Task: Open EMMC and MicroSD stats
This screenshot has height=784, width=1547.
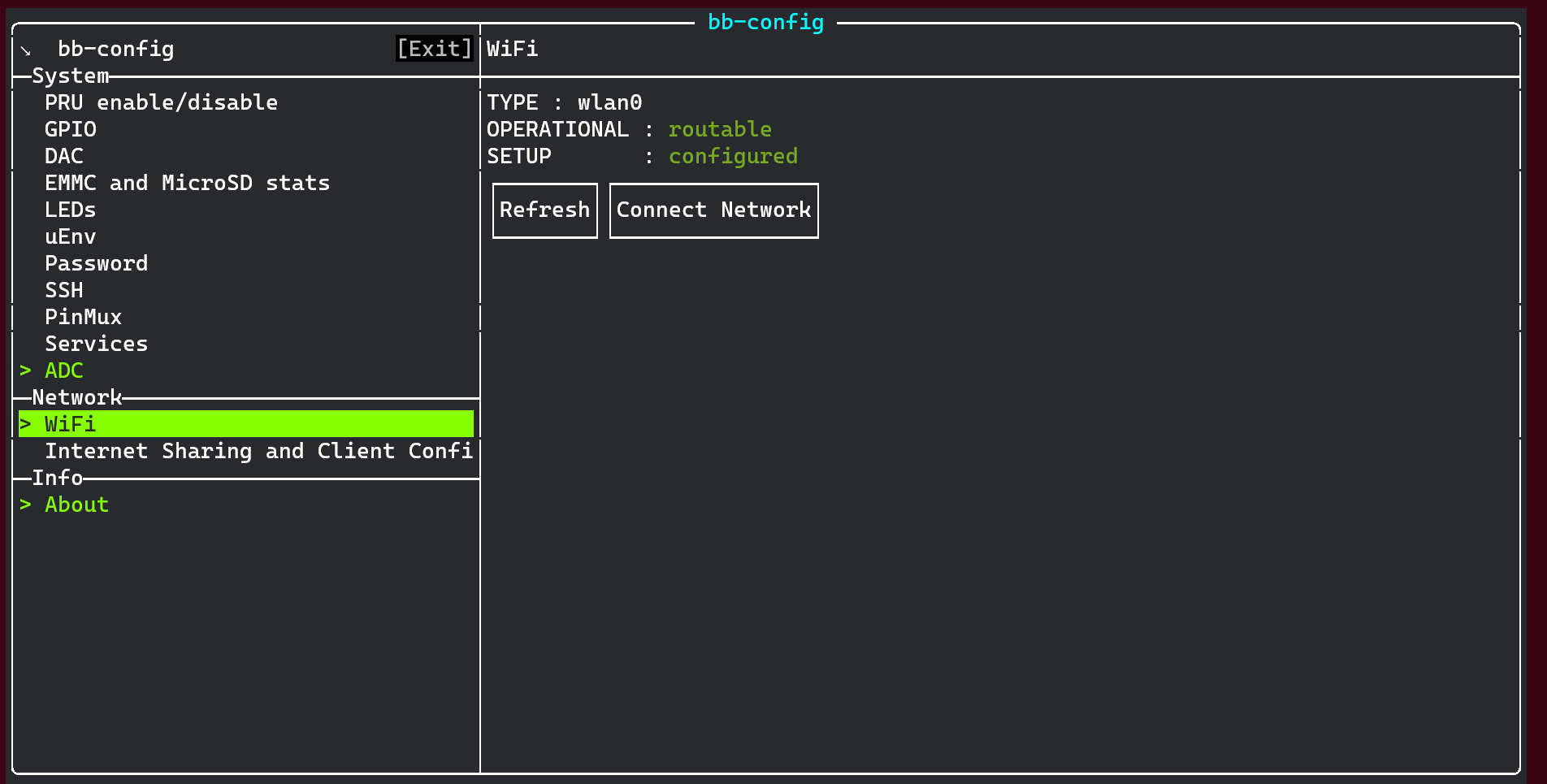Action: click(x=187, y=183)
